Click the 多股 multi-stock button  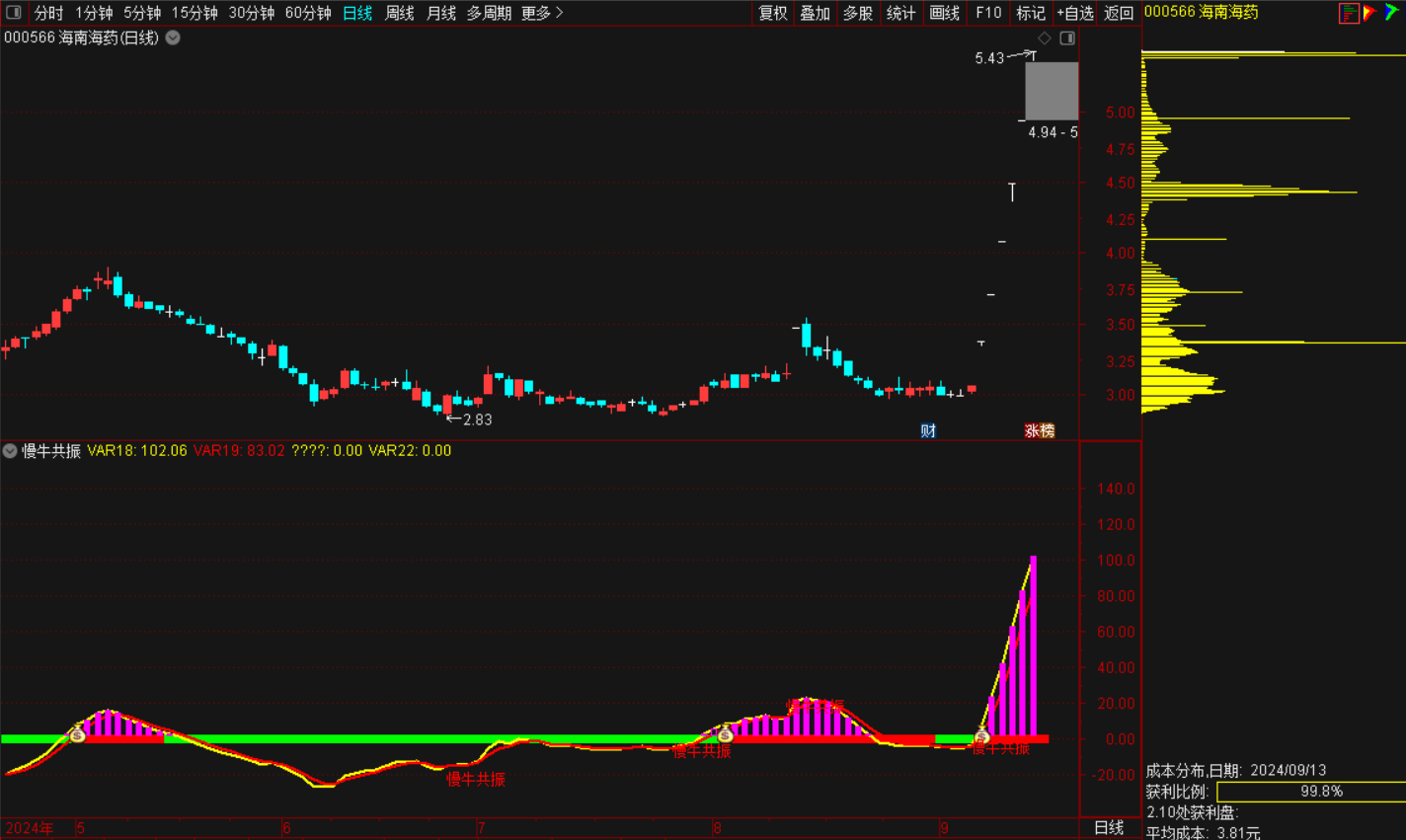coord(858,13)
